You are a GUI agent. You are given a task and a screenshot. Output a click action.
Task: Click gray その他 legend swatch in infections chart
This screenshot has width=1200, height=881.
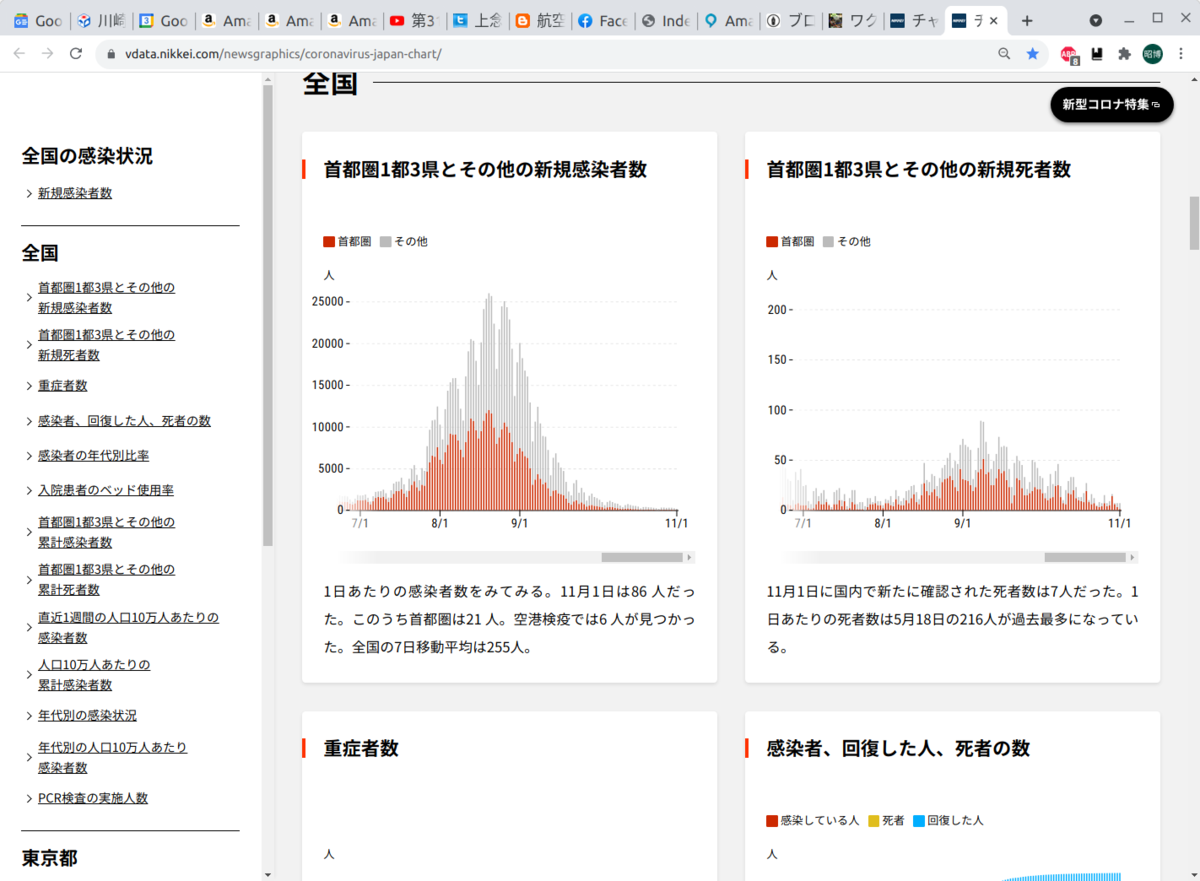[385, 241]
